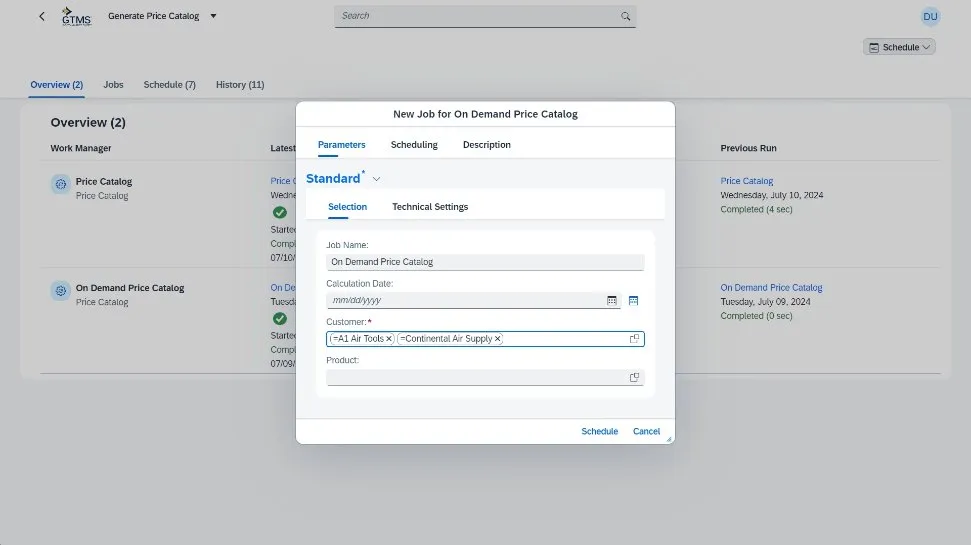Viewport: 971px width, 545px height.
Task: Remove the Continental Air Supply token
Action: pos(497,339)
